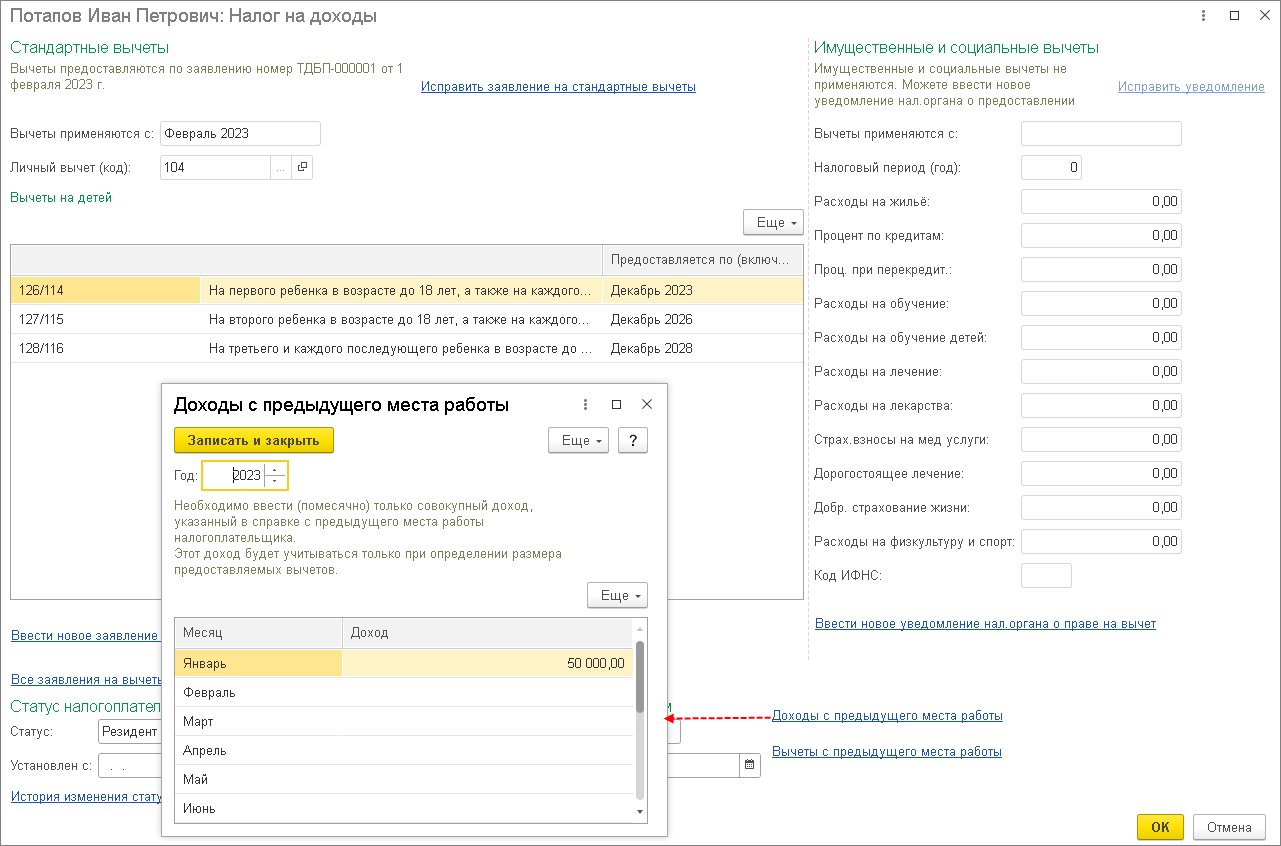Image resolution: width=1281 pixels, height=846 pixels.
Task: Click the Установлен с date field
Action: [x=131, y=766]
